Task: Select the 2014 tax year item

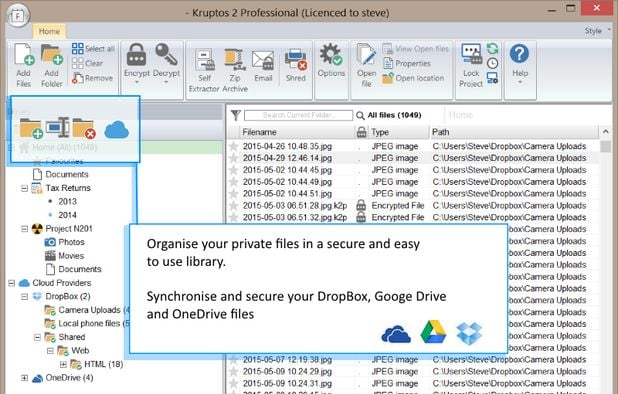Action: pos(67,215)
